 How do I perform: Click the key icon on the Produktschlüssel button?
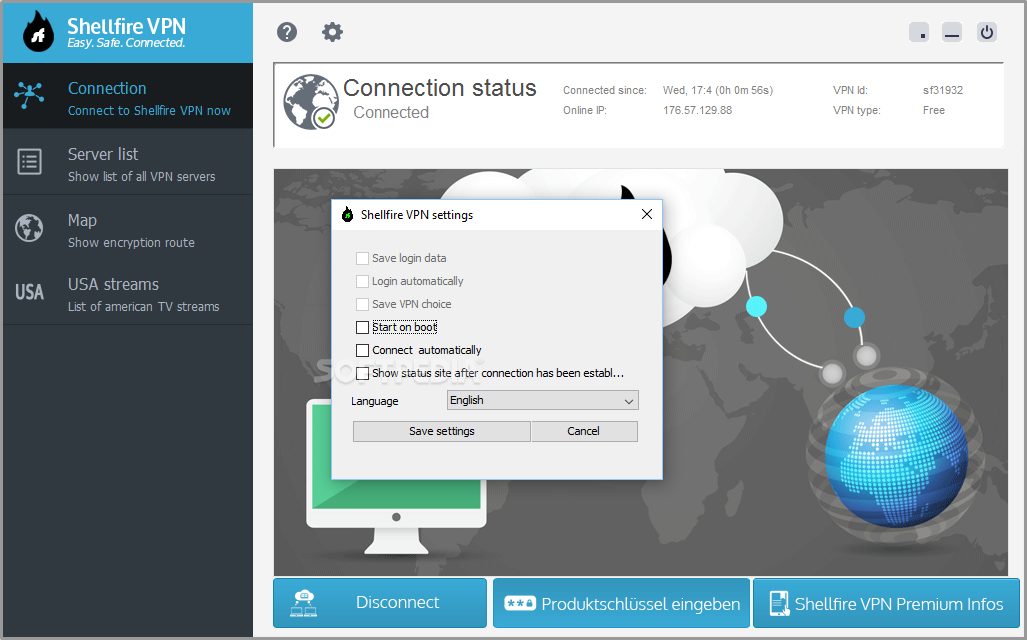(520, 603)
